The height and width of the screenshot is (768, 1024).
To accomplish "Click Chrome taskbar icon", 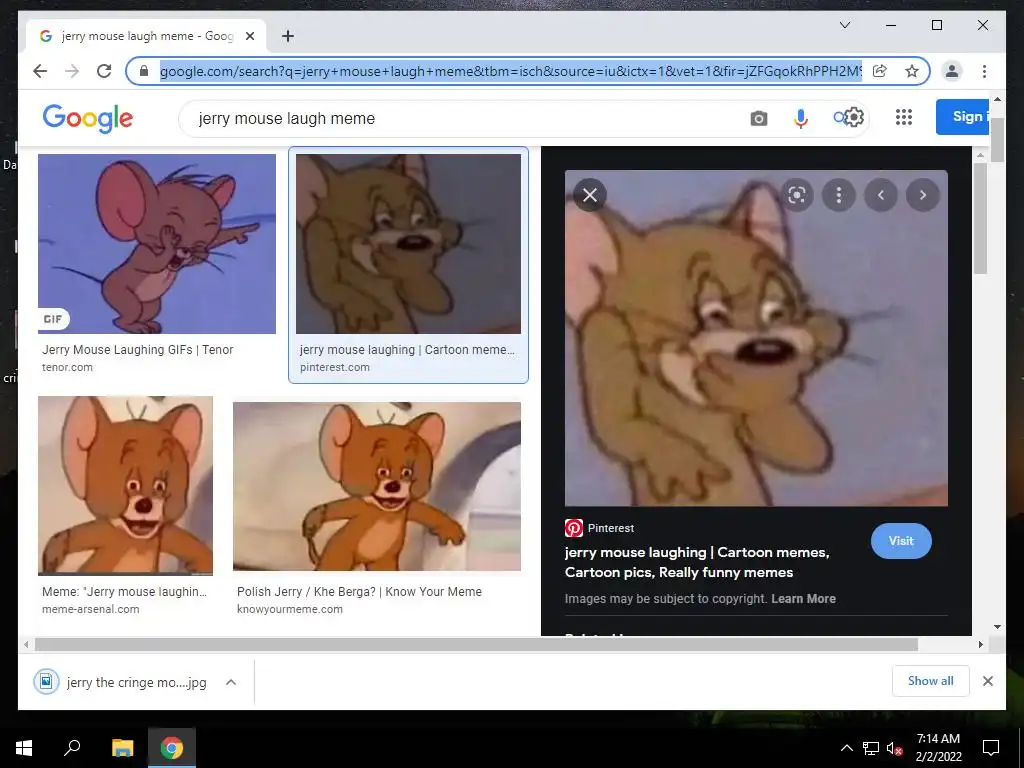I will click(x=172, y=748).
